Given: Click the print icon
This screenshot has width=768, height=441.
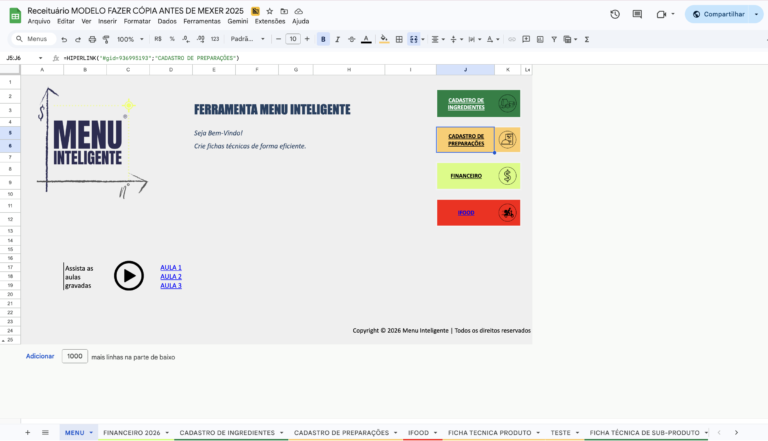Looking at the screenshot, I should (x=92, y=39).
